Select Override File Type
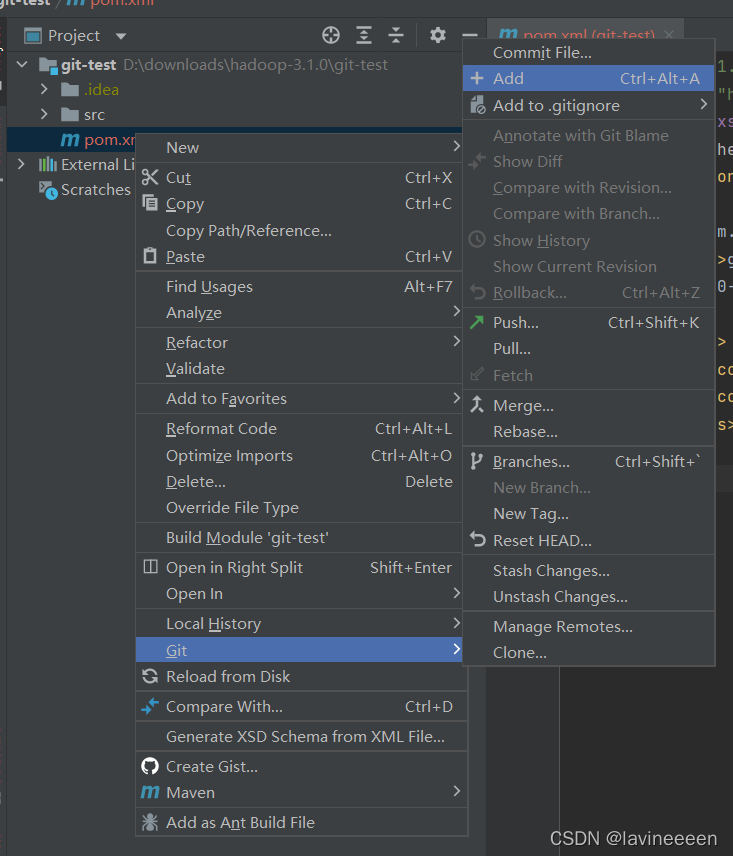This screenshot has width=733, height=856. click(x=299, y=508)
